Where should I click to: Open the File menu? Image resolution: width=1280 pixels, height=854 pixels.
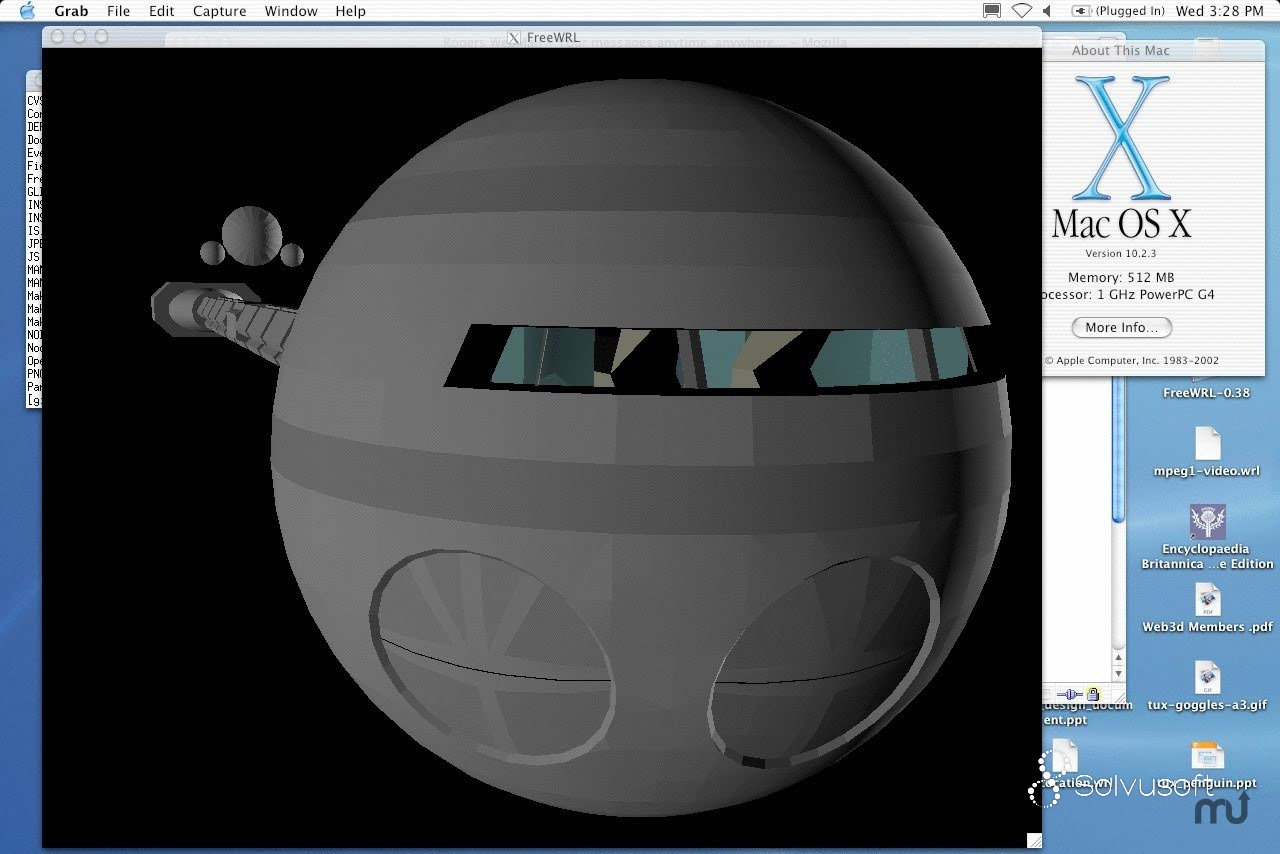118,11
